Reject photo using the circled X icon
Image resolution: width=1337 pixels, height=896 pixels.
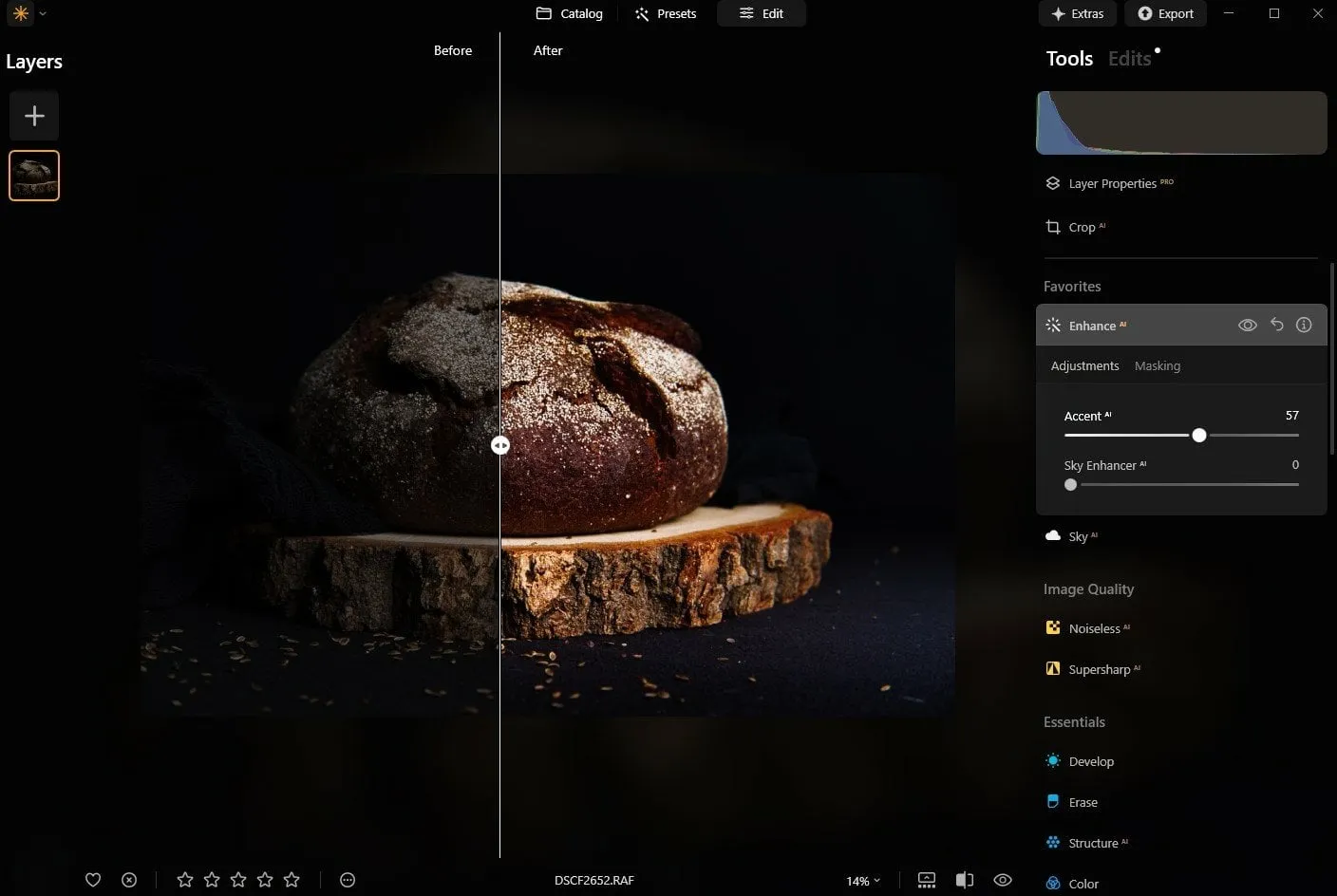pyautogui.click(x=129, y=880)
